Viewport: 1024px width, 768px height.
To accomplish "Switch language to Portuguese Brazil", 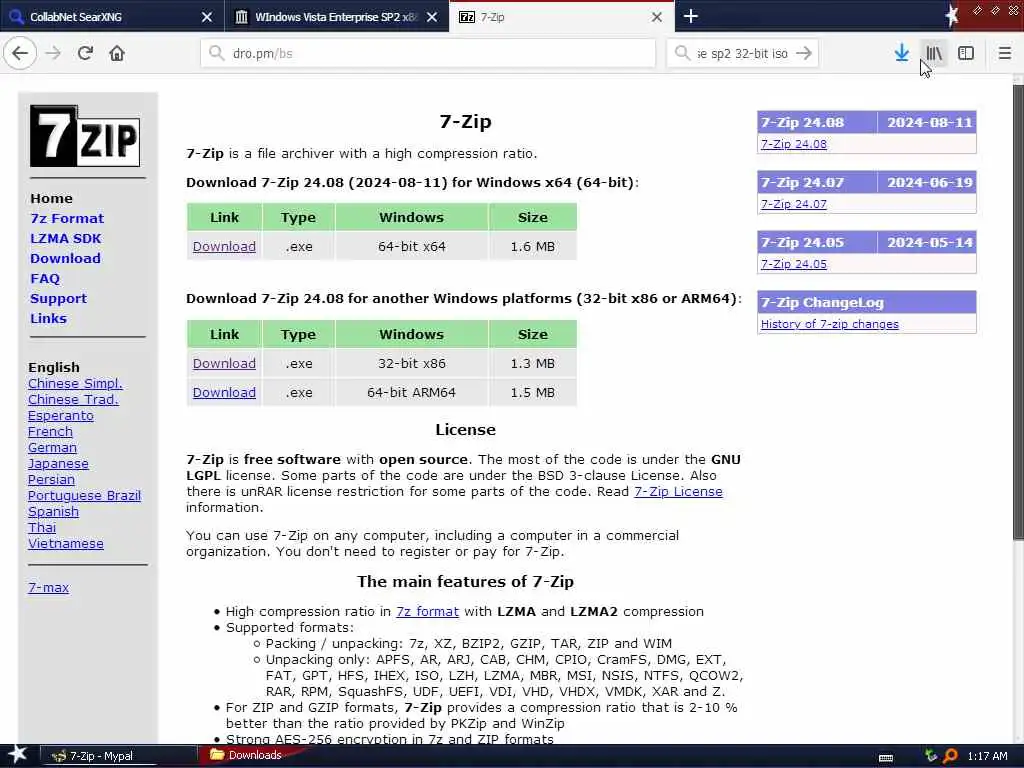I will point(84,495).
